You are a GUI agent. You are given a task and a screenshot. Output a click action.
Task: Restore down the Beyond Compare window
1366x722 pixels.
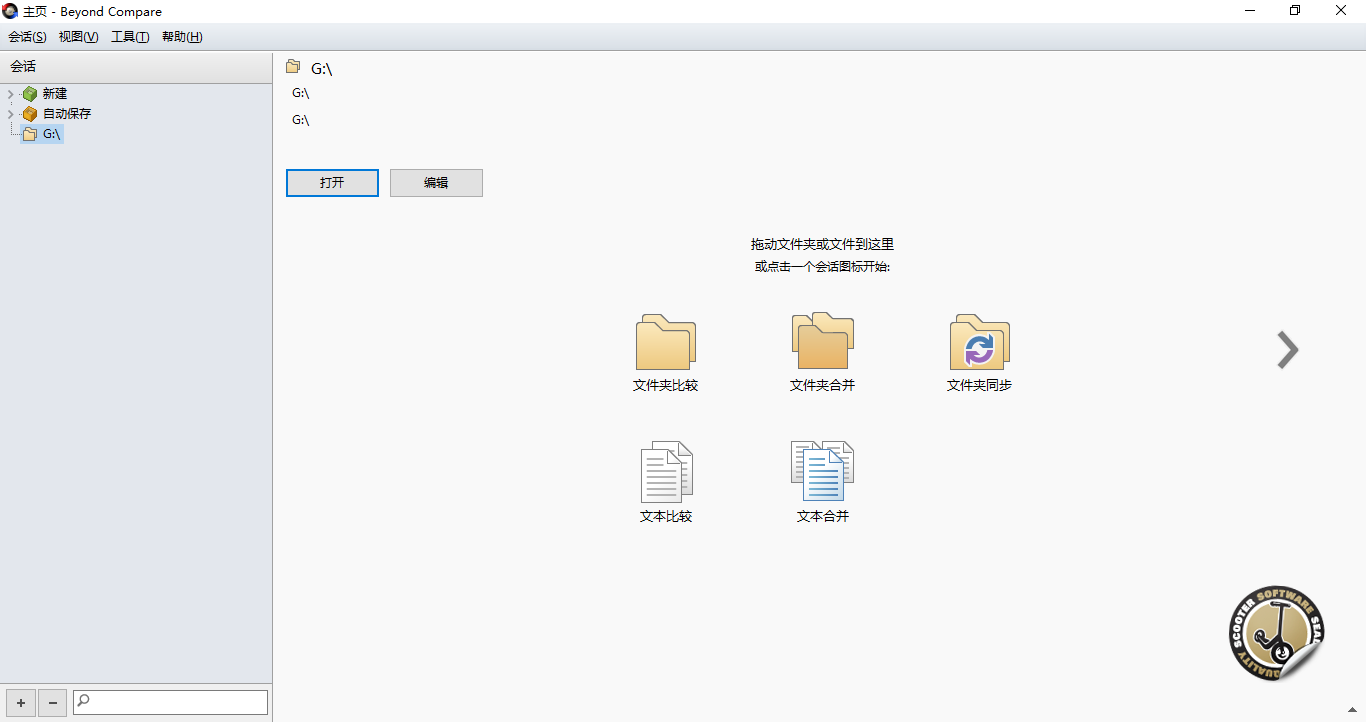(1295, 11)
